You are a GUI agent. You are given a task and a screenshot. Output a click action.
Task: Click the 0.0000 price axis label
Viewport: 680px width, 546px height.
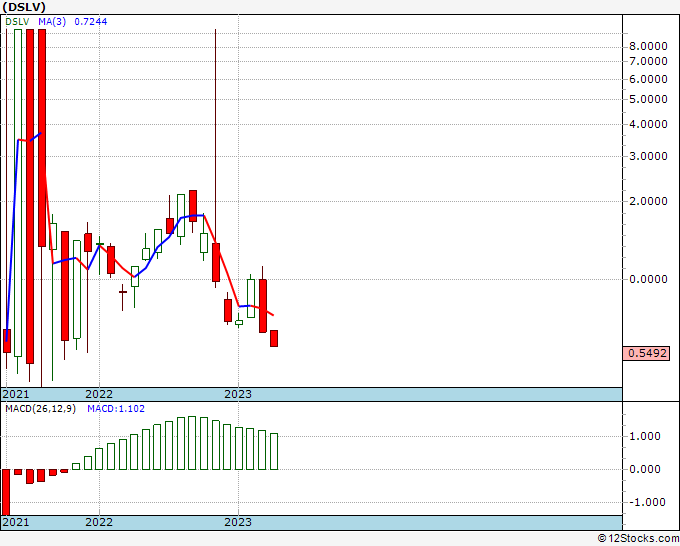pyautogui.click(x=648, y=279)
